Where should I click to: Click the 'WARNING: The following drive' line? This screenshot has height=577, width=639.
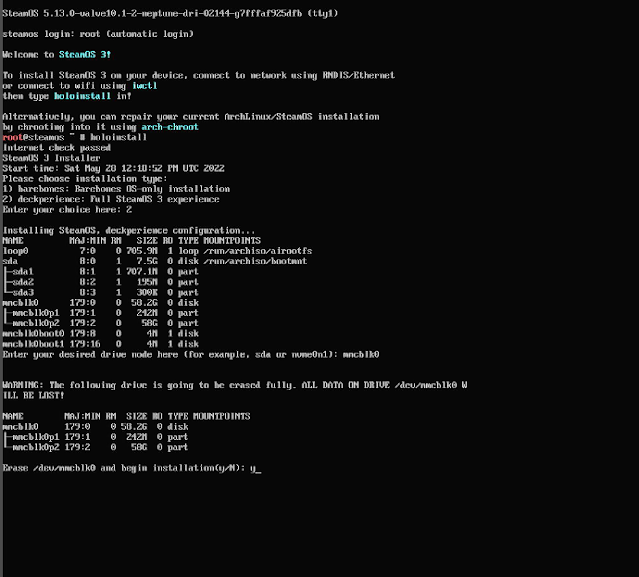click(235, 385)
